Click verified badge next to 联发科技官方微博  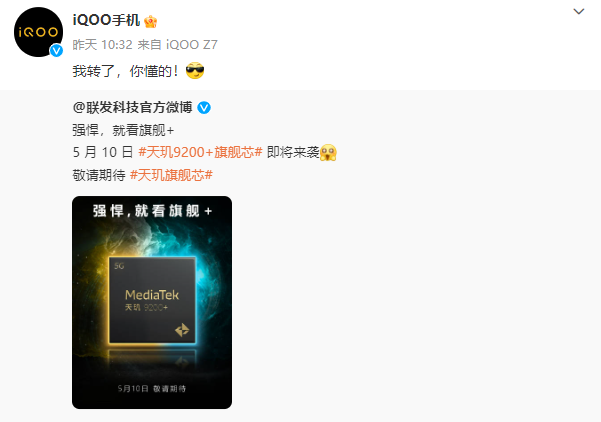point(204,108)
